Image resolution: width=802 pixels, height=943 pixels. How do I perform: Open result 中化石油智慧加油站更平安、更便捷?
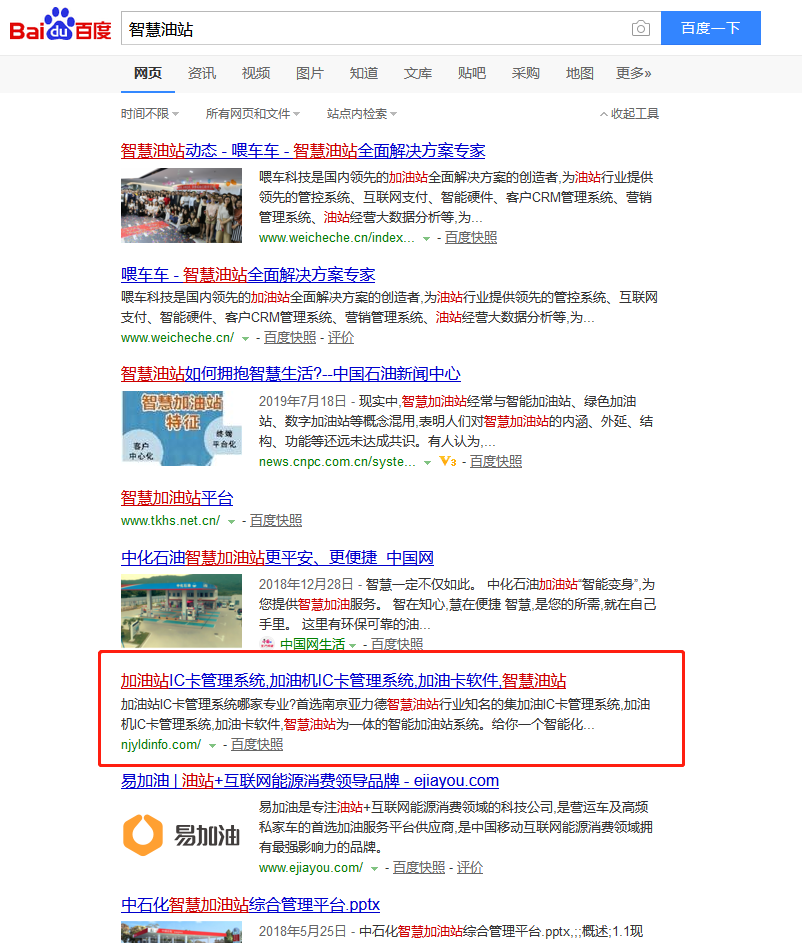[x=277, y=558]
